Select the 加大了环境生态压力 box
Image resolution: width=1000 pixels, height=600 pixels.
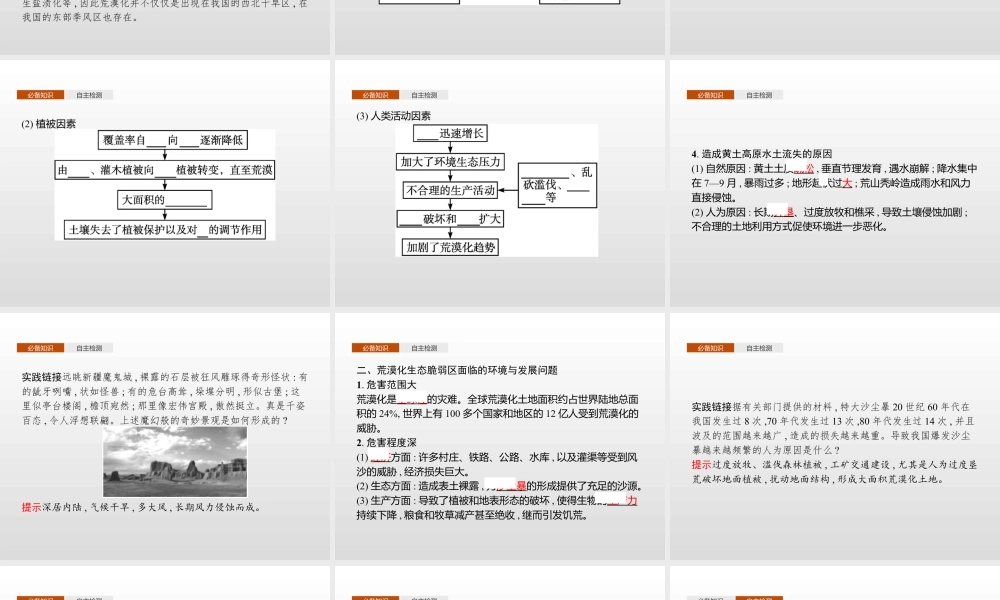449,160
